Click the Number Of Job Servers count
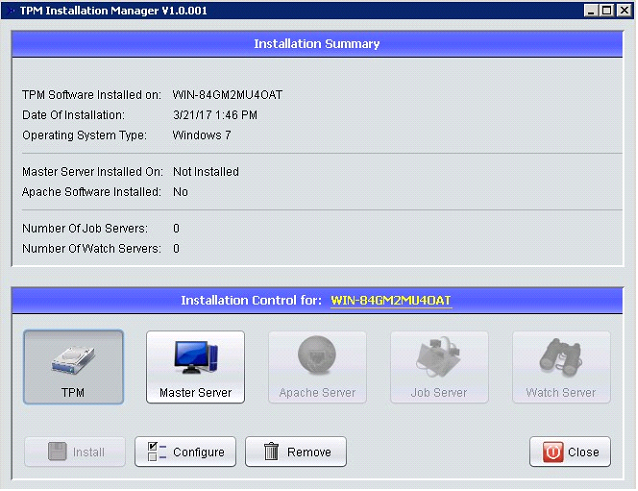638x491 pixels. [x=176, y=229]
